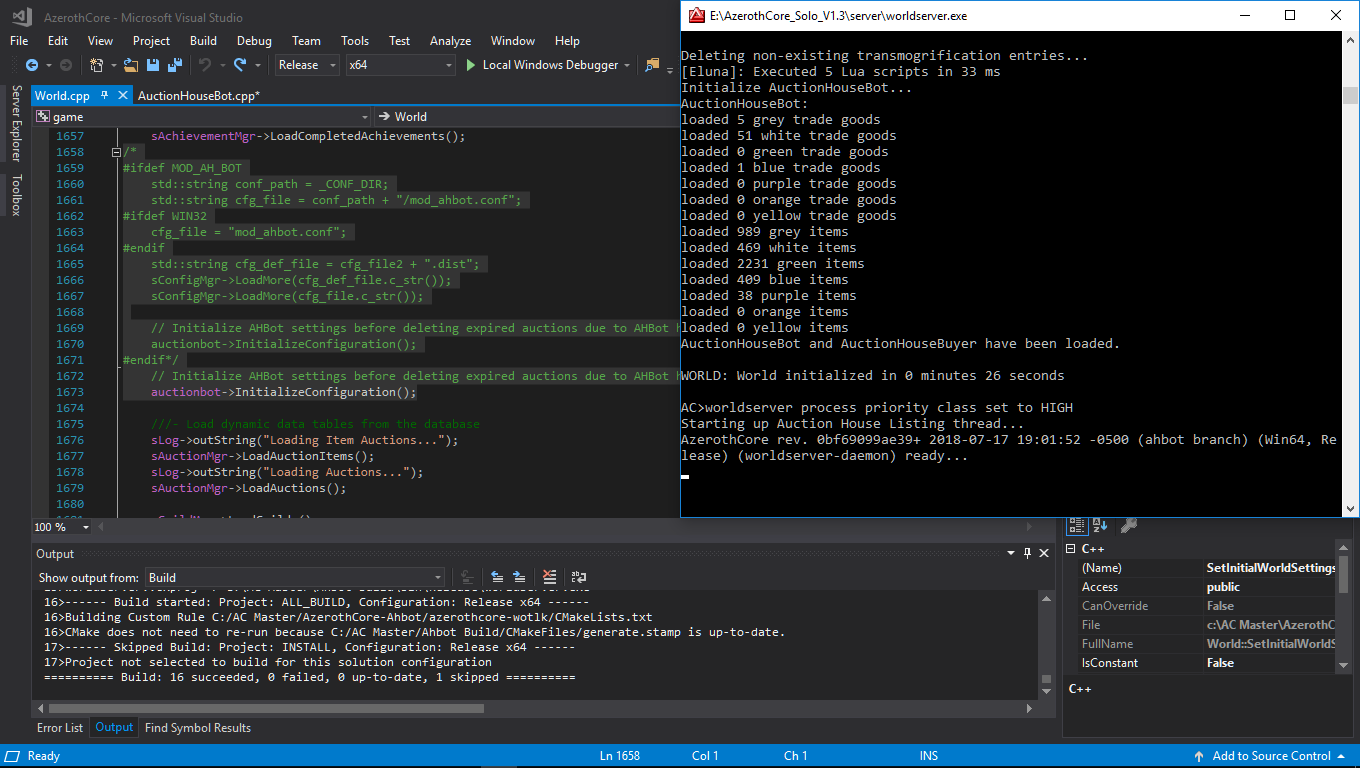This screenshot has height=768, width=1360.
Task: Switch to the Error List panel
Action: tap(59, 727)
